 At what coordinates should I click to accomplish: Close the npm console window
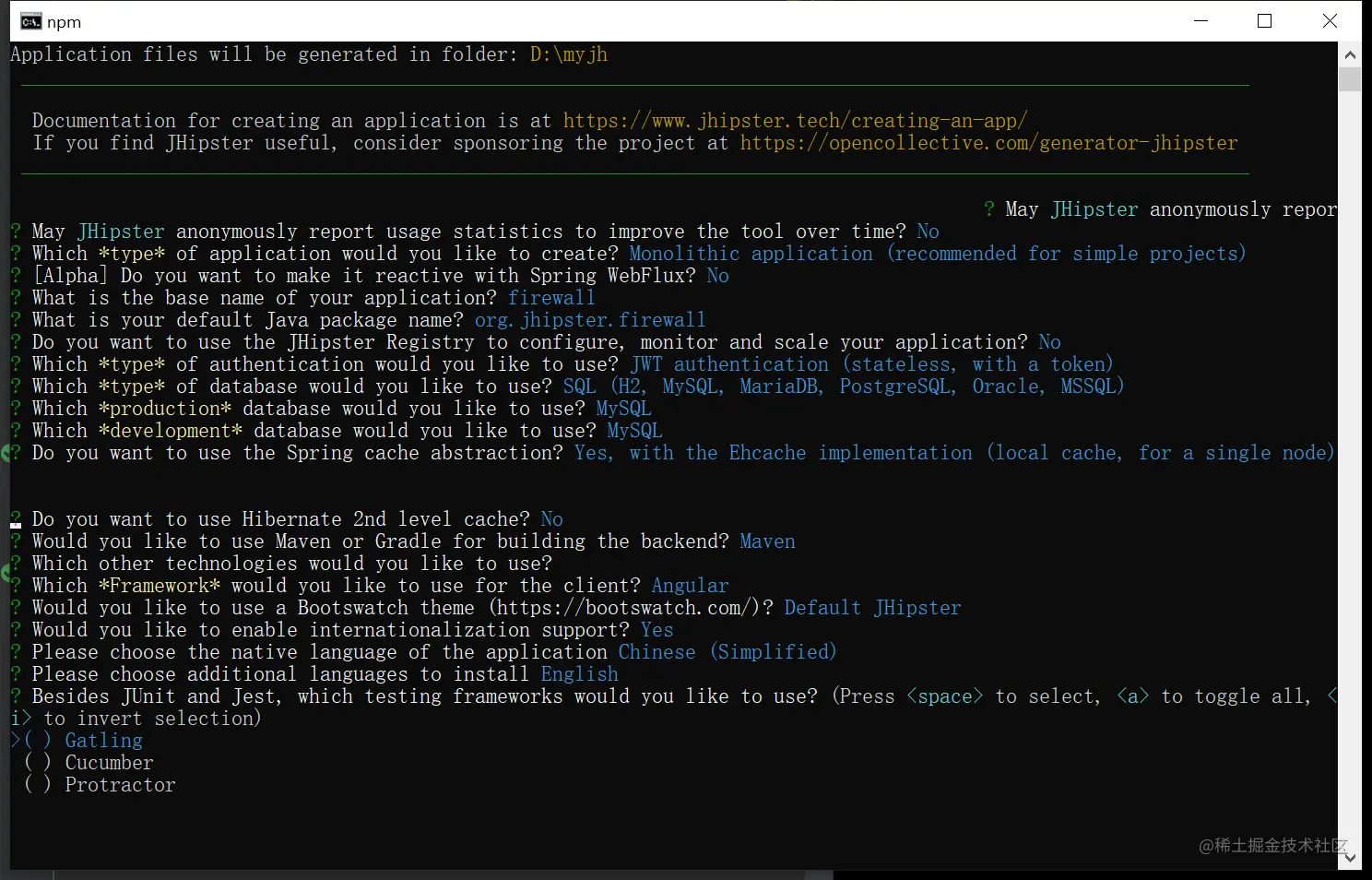pos(1330,21)
